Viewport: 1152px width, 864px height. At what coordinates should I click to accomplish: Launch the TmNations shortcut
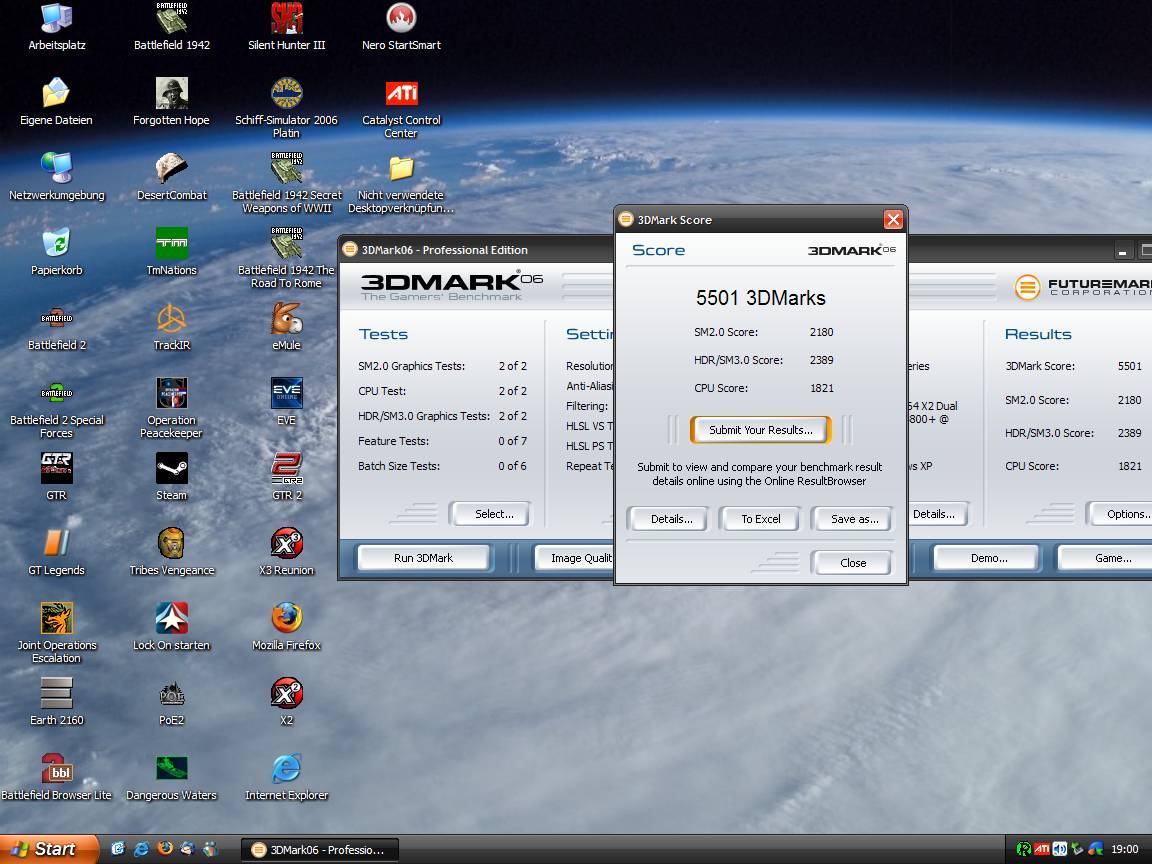(x=171, y=252)
